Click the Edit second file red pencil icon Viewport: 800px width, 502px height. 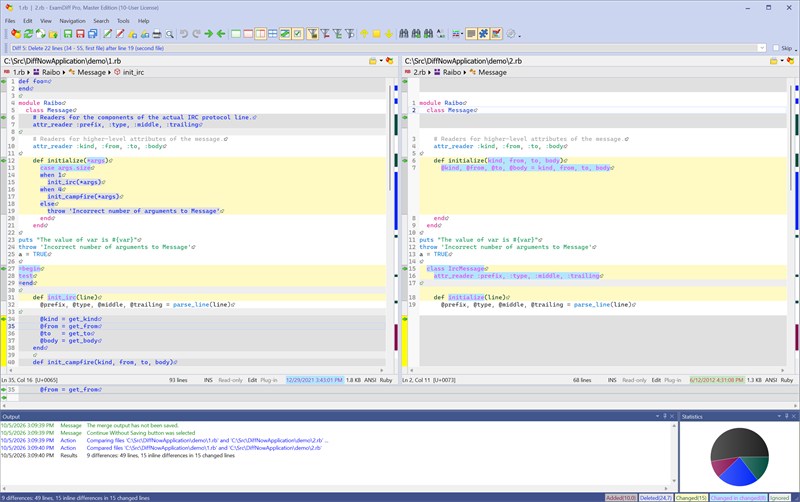(120, 34)
